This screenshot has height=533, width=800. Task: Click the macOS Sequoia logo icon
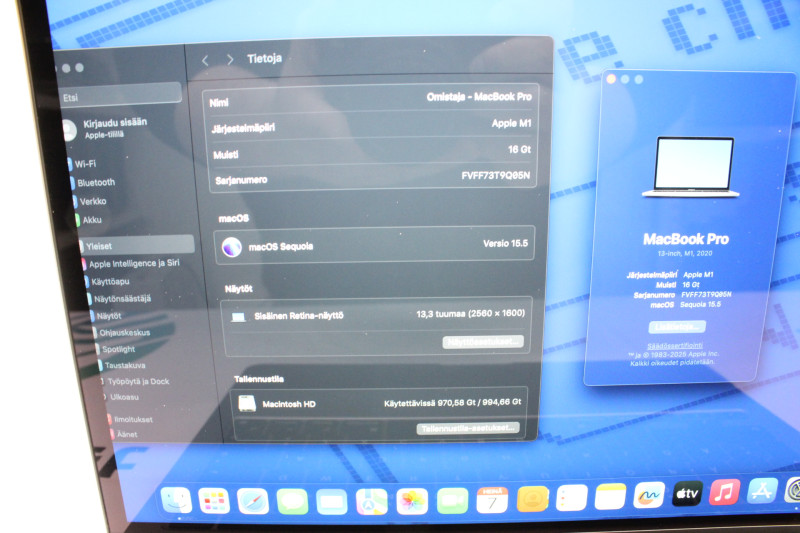click(232, 247)
